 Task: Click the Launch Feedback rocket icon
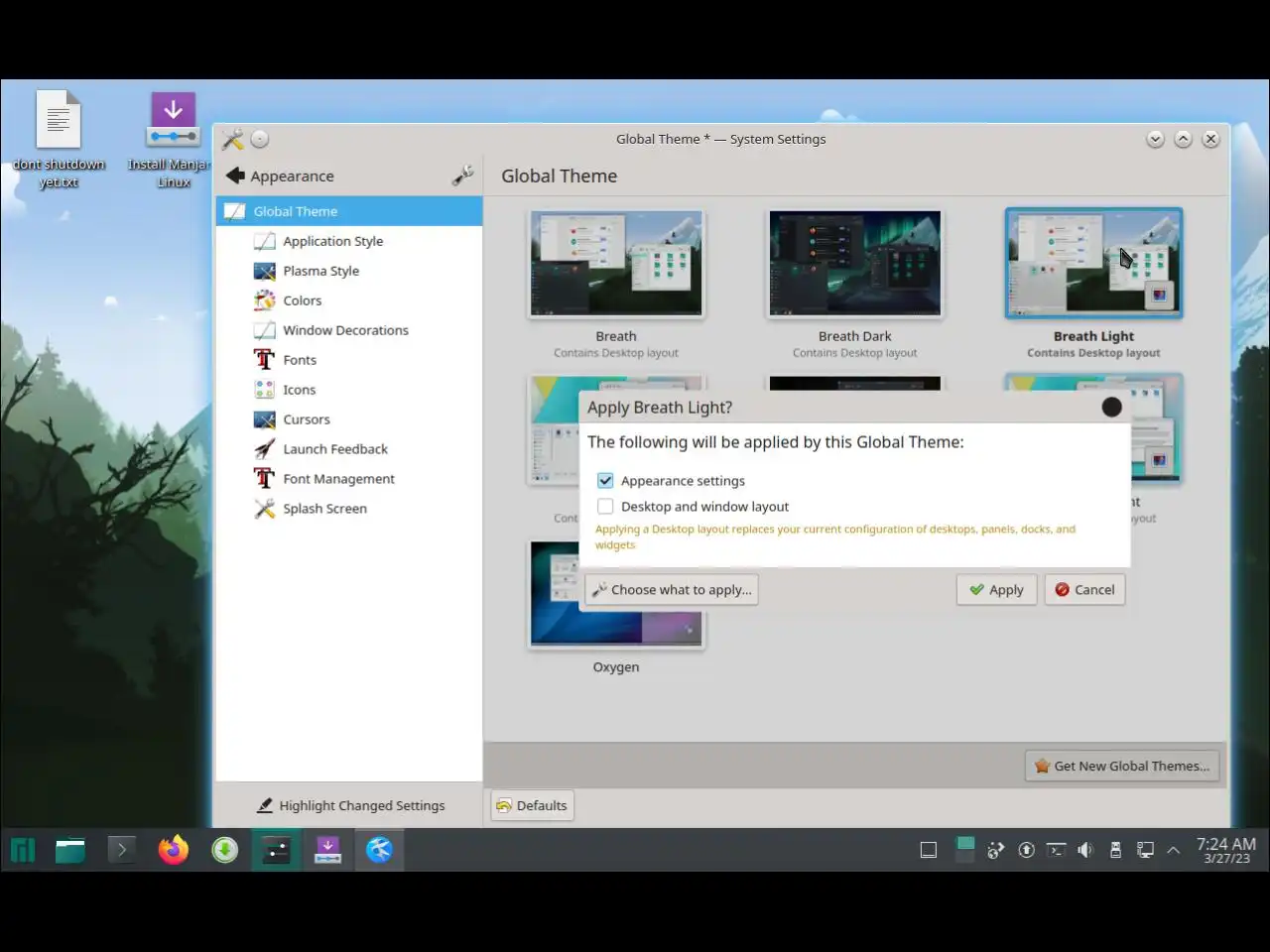point(264,449)
